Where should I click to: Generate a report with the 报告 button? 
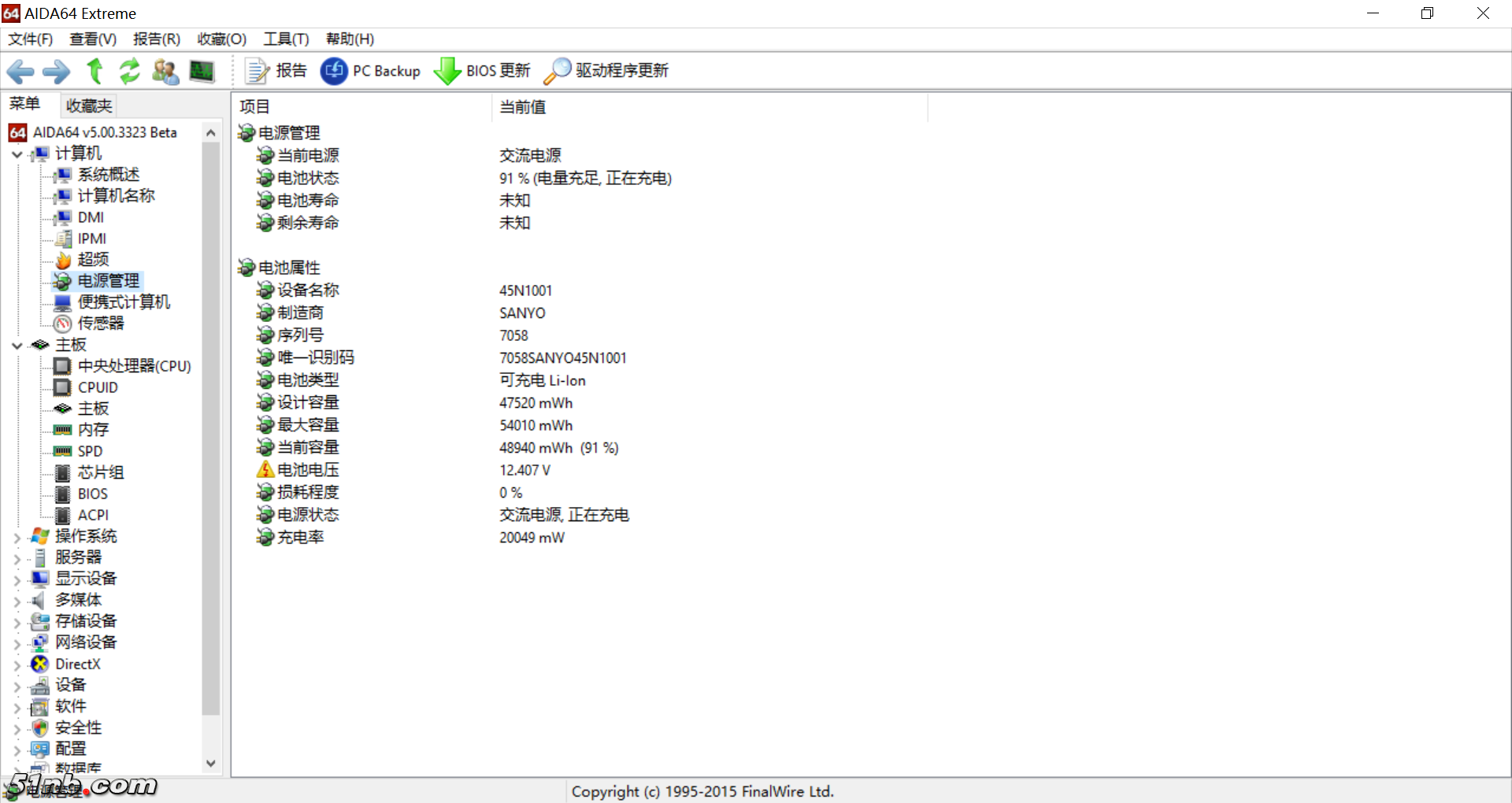coord(275,71)
